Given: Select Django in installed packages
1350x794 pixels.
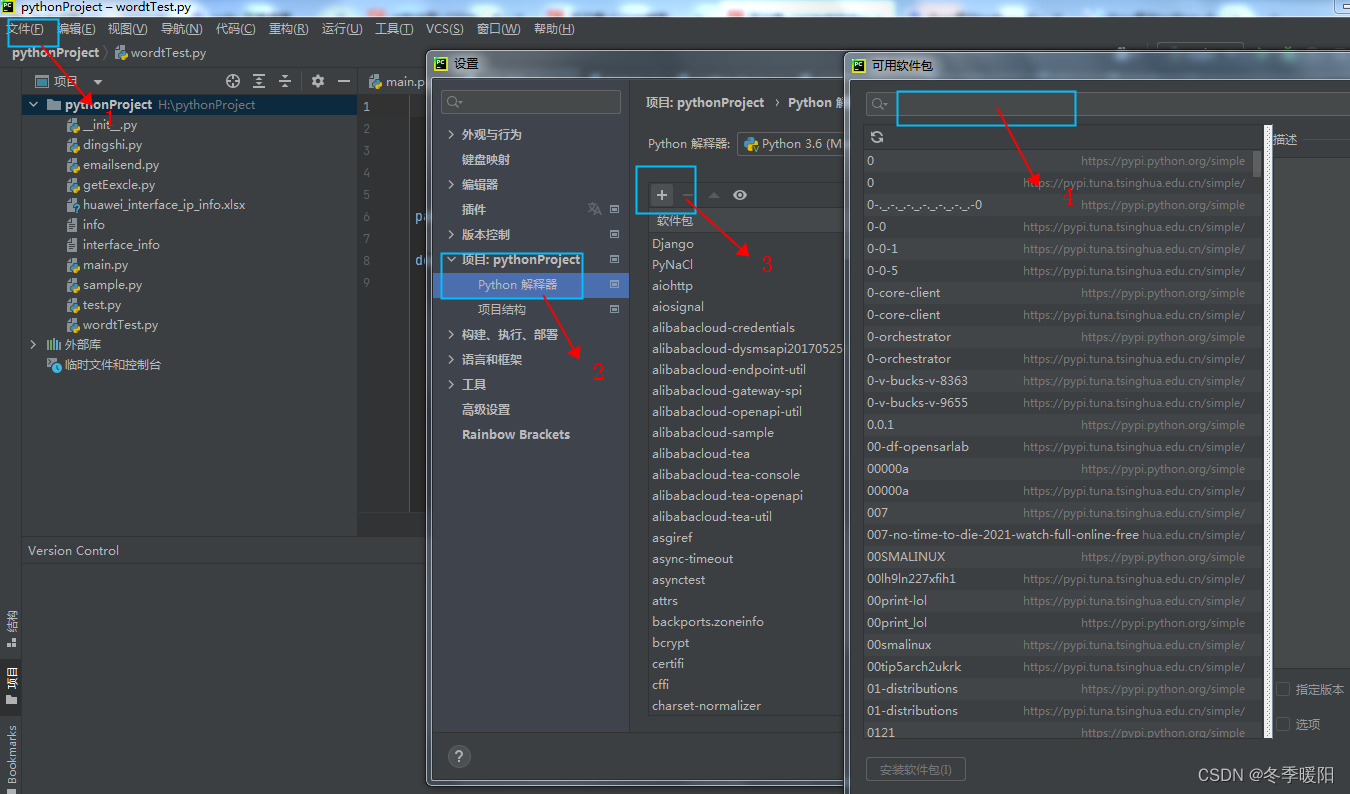Looking at the screenshot, I should [748, 243].
